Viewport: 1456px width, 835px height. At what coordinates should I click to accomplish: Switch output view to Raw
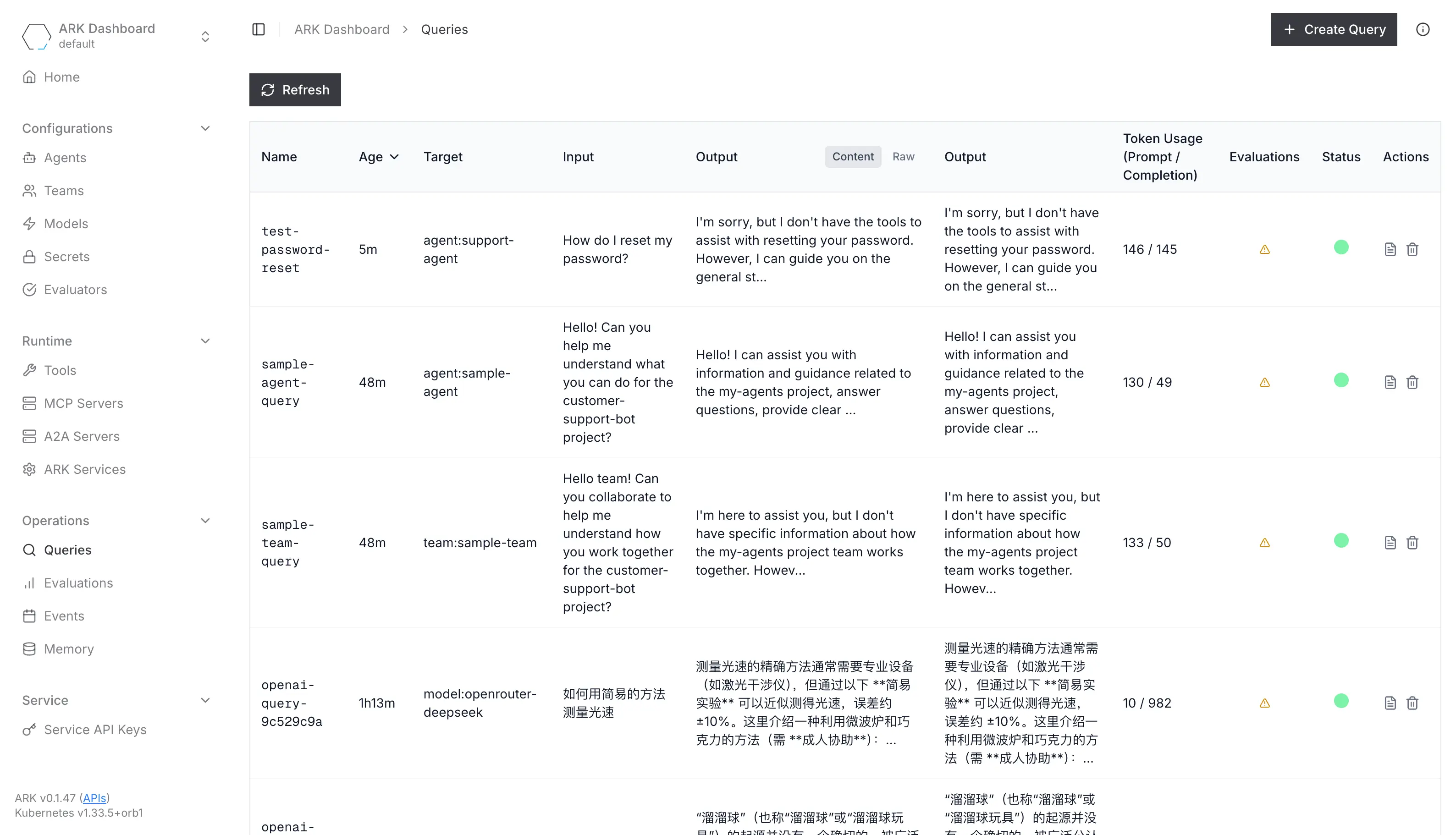coord(903,157)
